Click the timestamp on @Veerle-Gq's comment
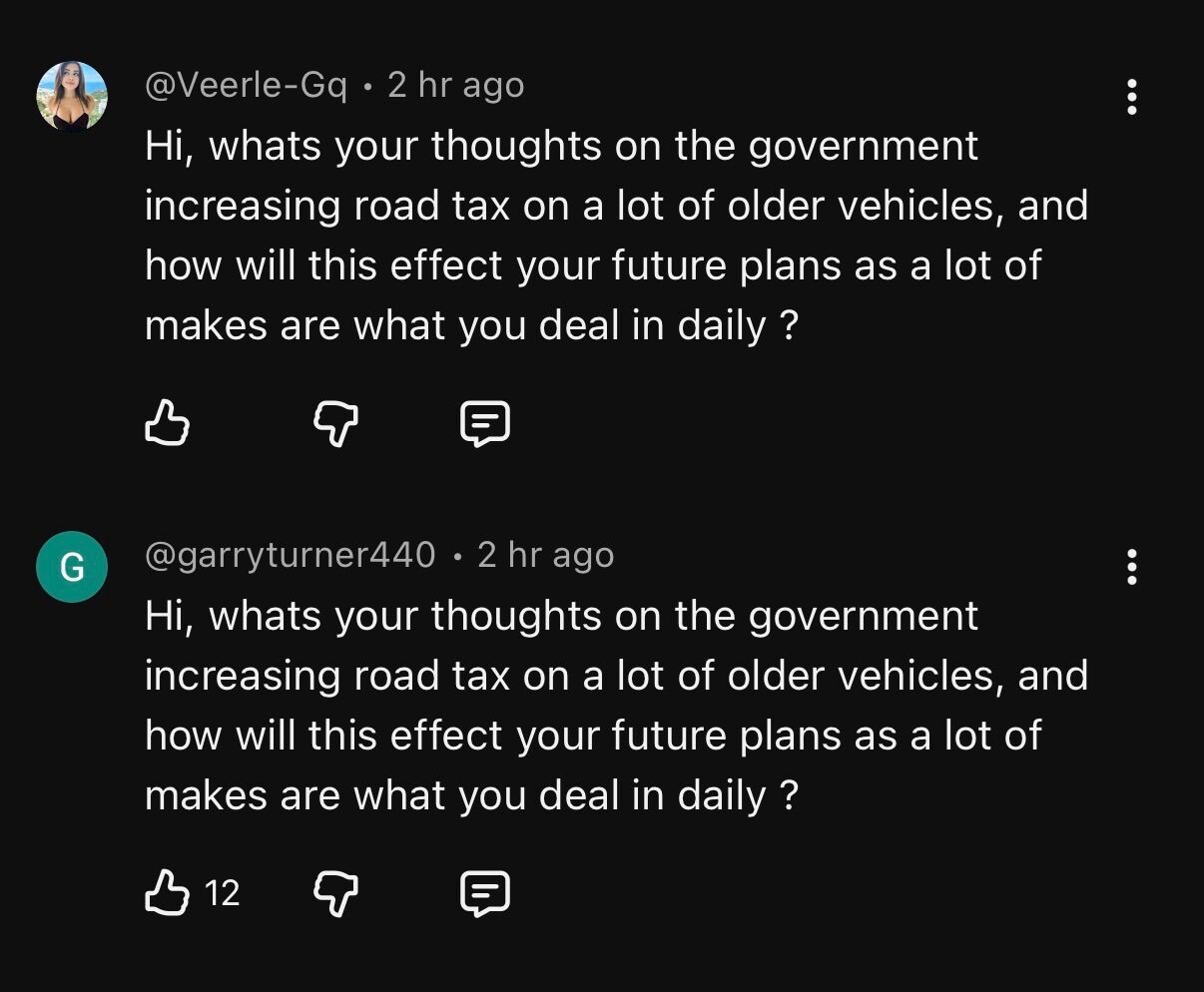Screen dimensions: 1204x992 pyautogui.click(x=455, y=86)
